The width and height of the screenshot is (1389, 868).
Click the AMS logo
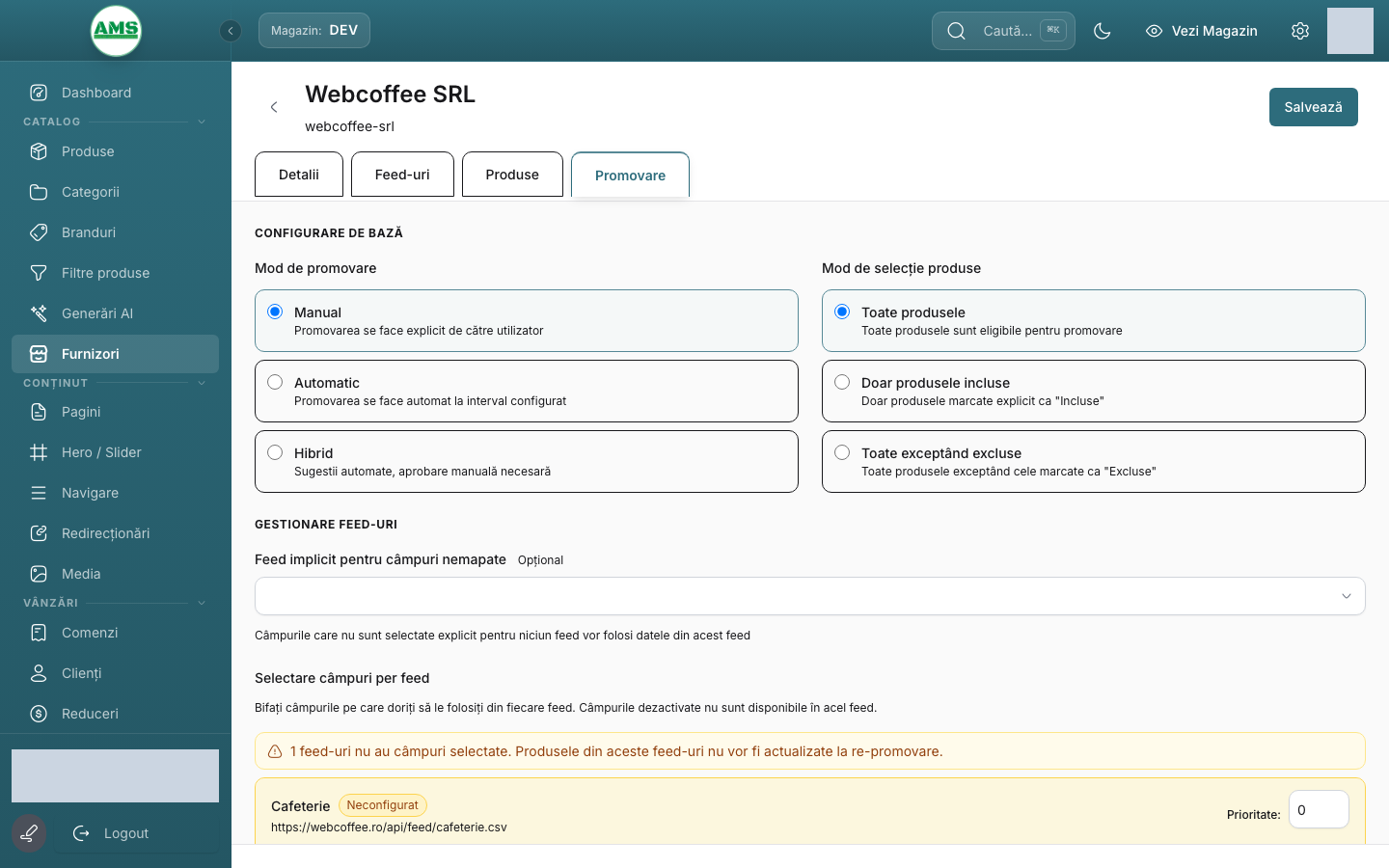[116, 31]
